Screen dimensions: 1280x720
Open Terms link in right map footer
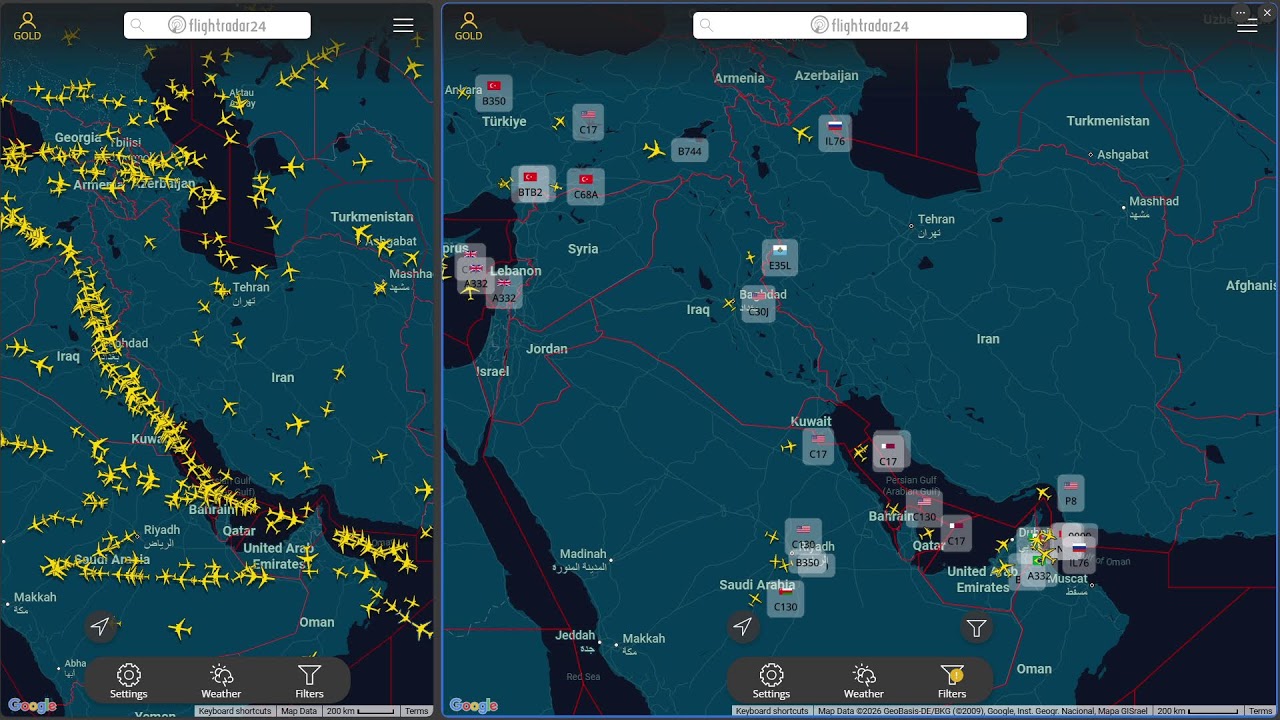(x=1260, y=711)
